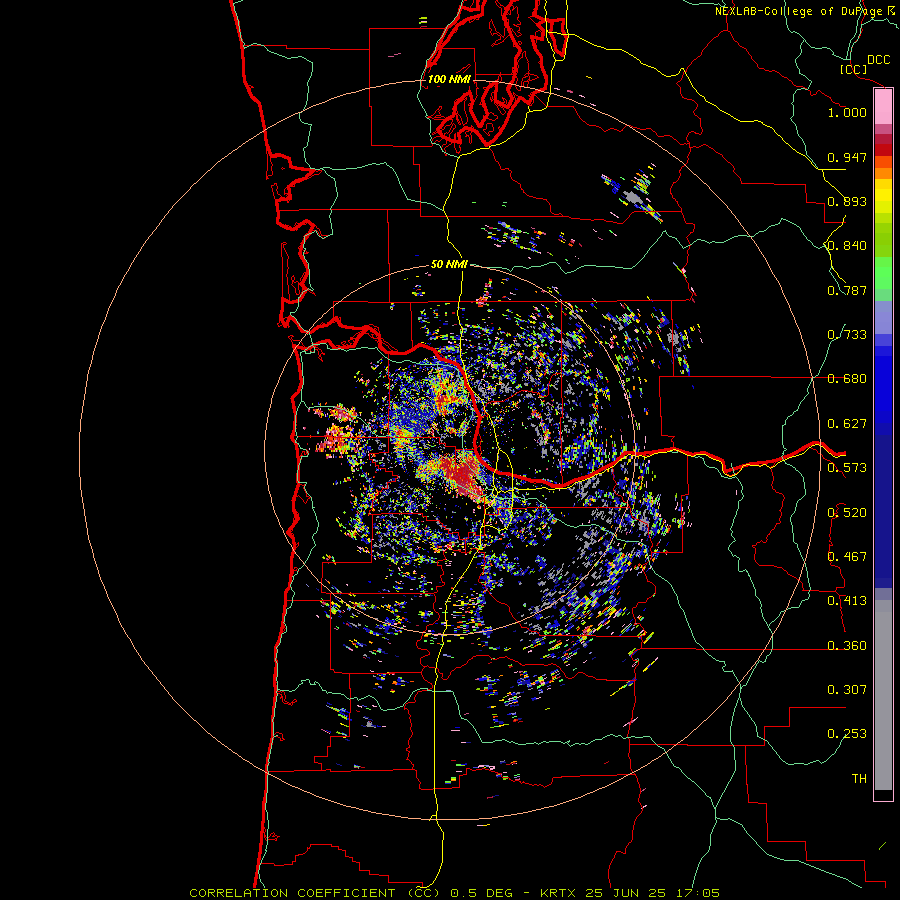
Task: Click the KRTX radar site identifier
Action: [x=558, y=893]
